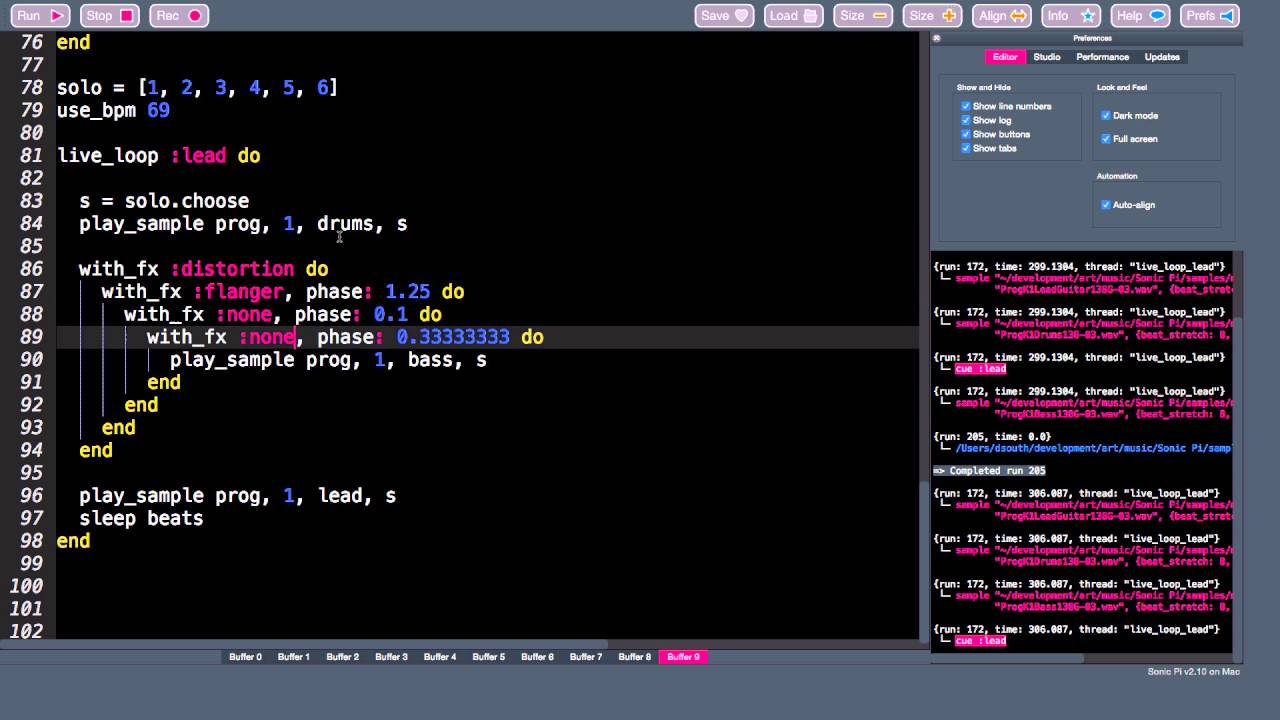Click line number 98 in the gutter
1280x720 pixels.
[x=32, y=541]
